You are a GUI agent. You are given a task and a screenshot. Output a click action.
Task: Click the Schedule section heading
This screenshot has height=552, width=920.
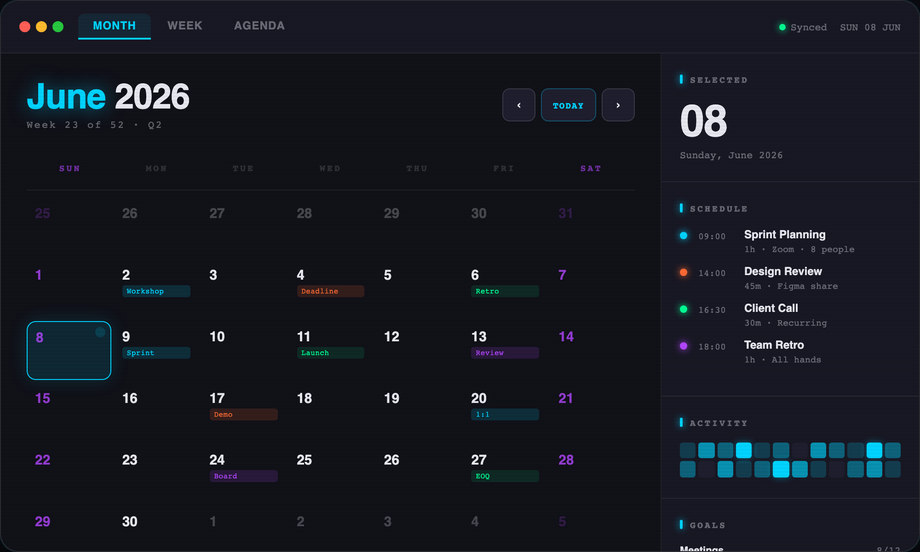(x=719, y=209)
